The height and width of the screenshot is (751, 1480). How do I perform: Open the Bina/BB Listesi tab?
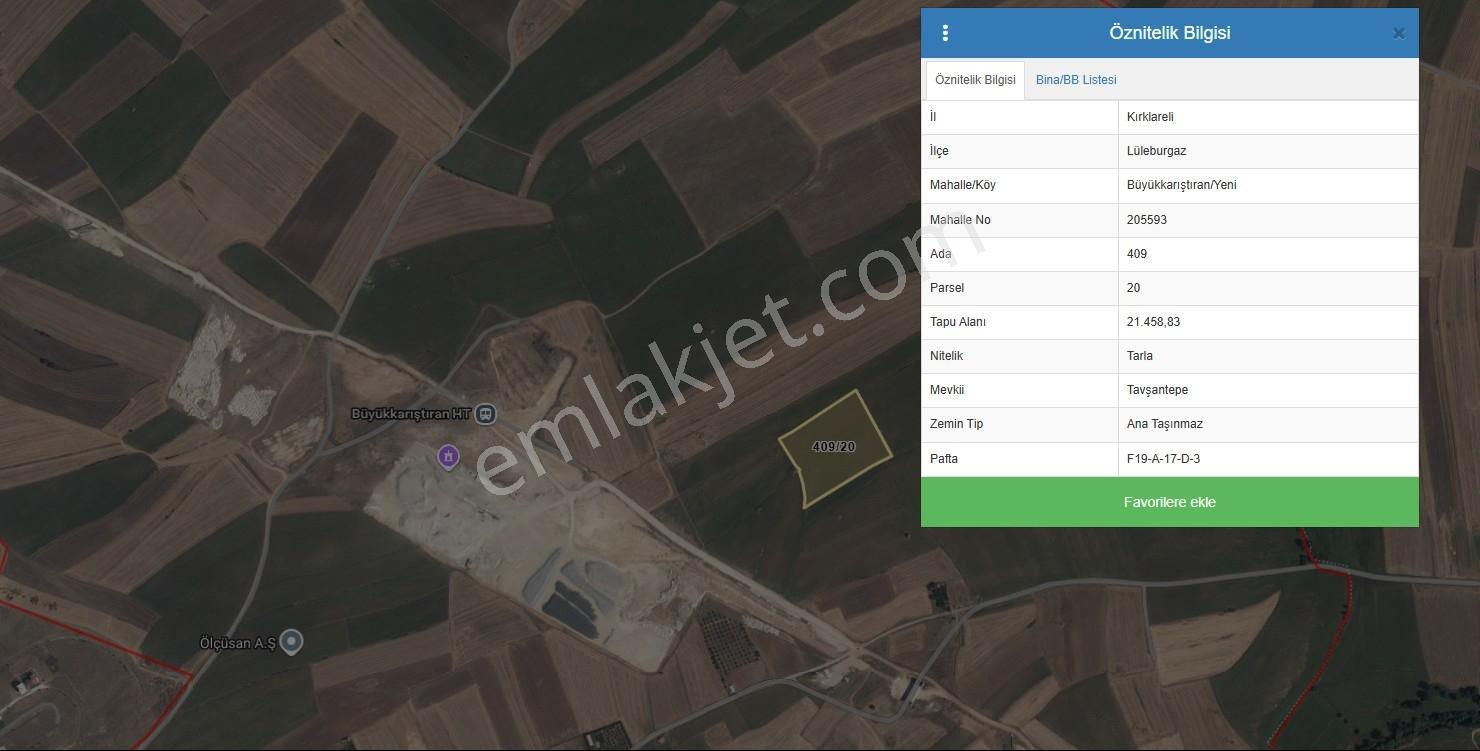[x=1076, y=80]
